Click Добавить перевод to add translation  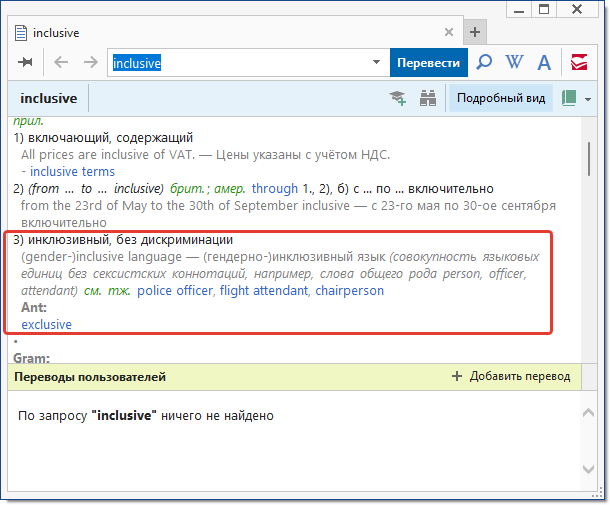pos(511,377)
